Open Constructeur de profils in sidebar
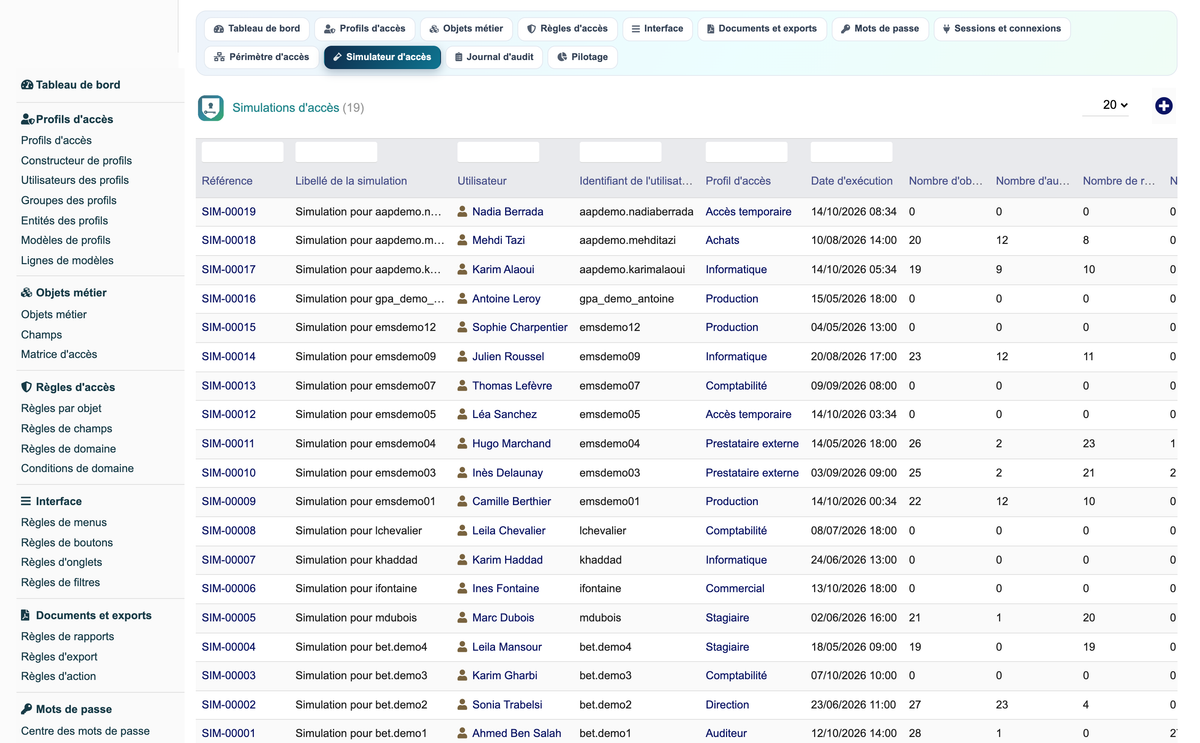Image resolution: width=1200 pixels, height=743 pixels. (76, 161)
